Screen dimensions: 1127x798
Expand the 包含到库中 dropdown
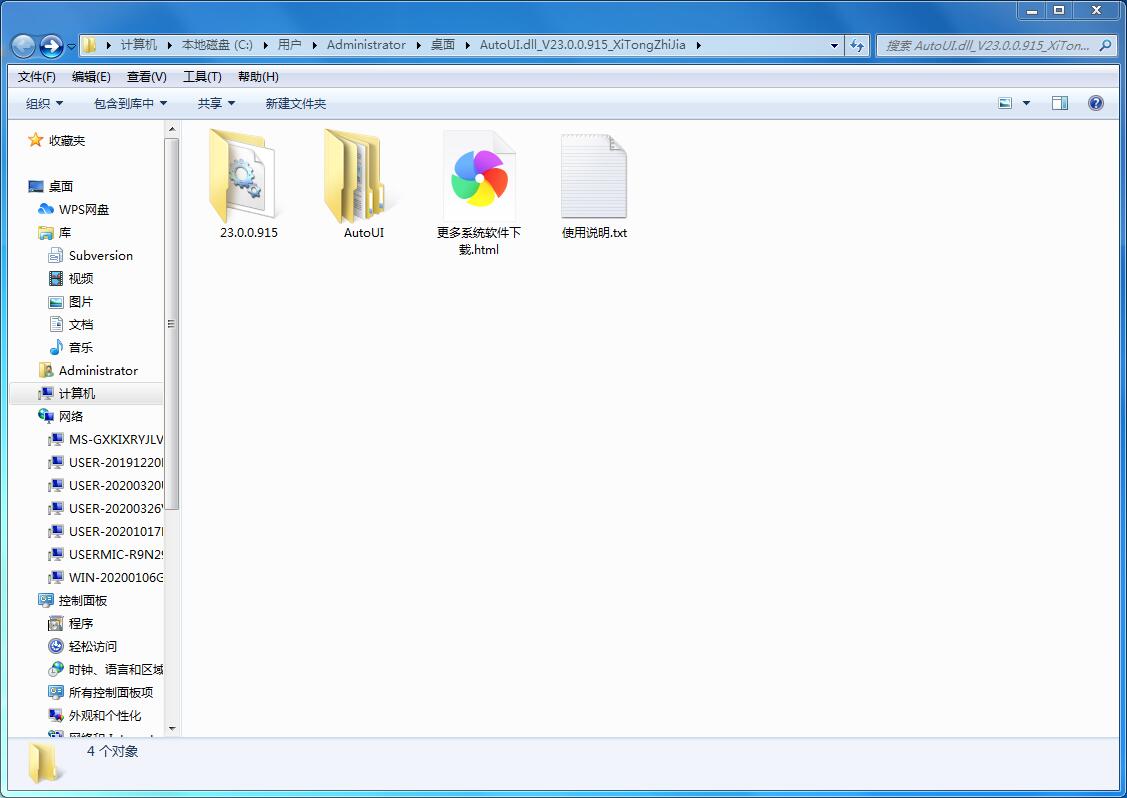130,104
